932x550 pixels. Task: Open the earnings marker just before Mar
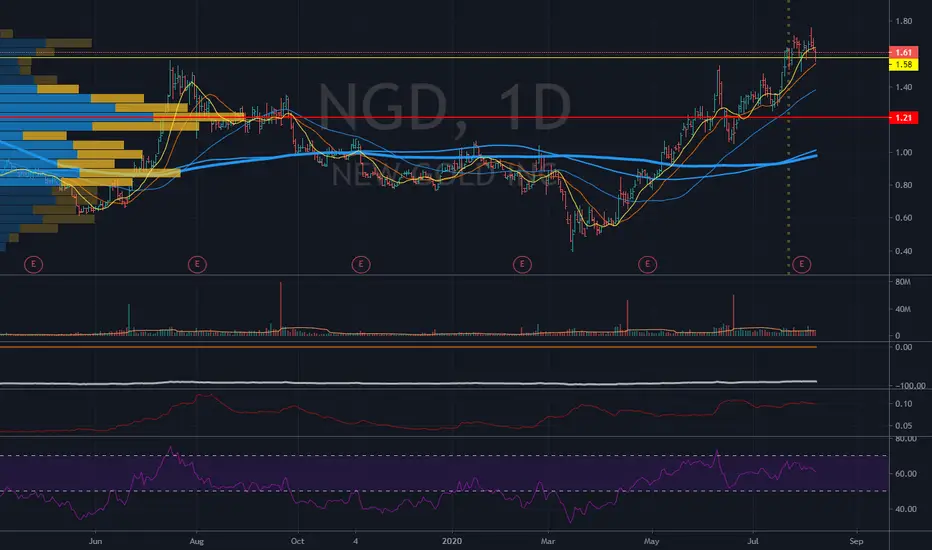[522, 264]
